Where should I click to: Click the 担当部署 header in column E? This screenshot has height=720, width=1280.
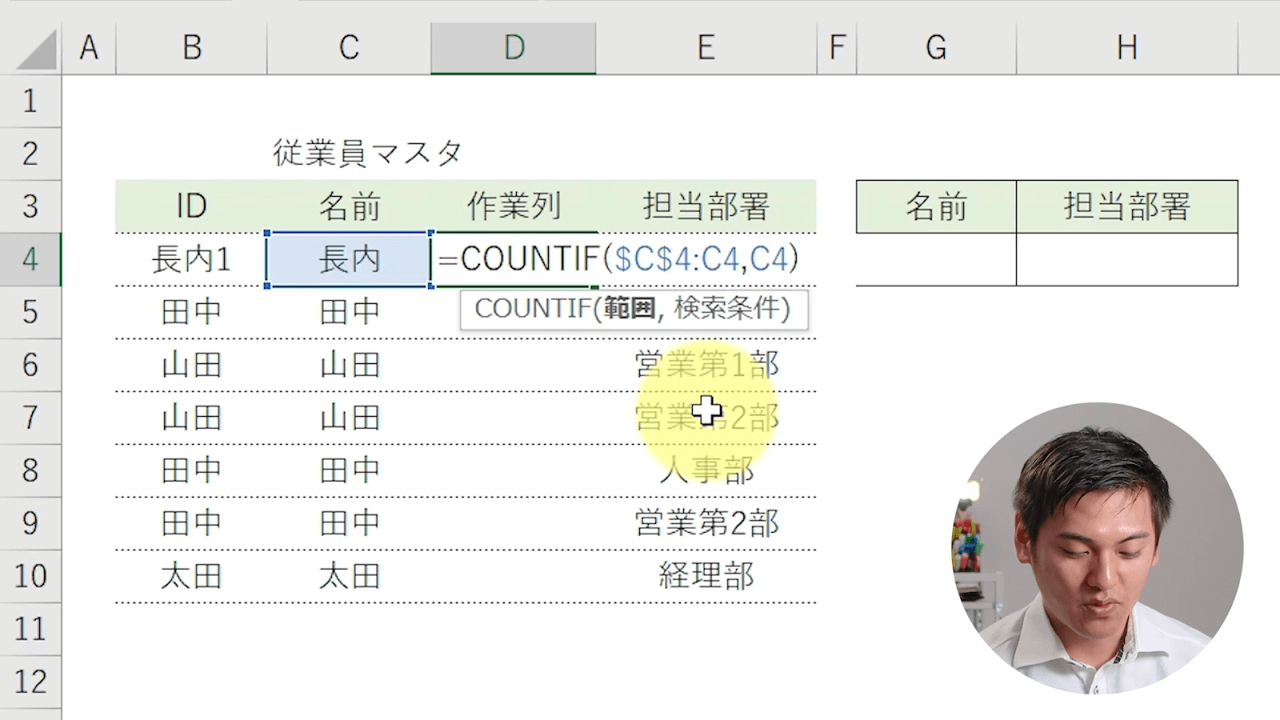coord(706,207)
